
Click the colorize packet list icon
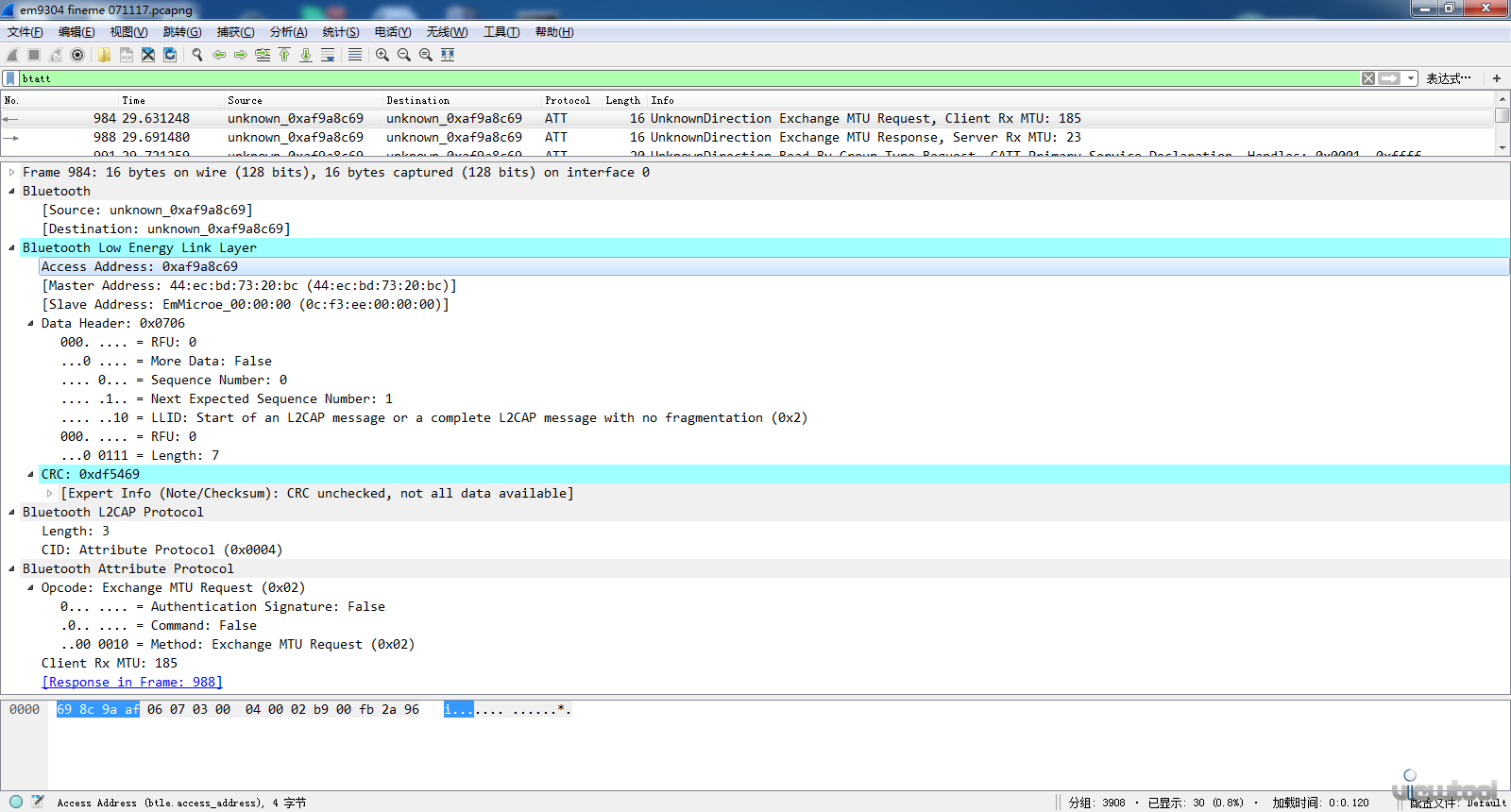pyautogui.click(x=355, y=55)
